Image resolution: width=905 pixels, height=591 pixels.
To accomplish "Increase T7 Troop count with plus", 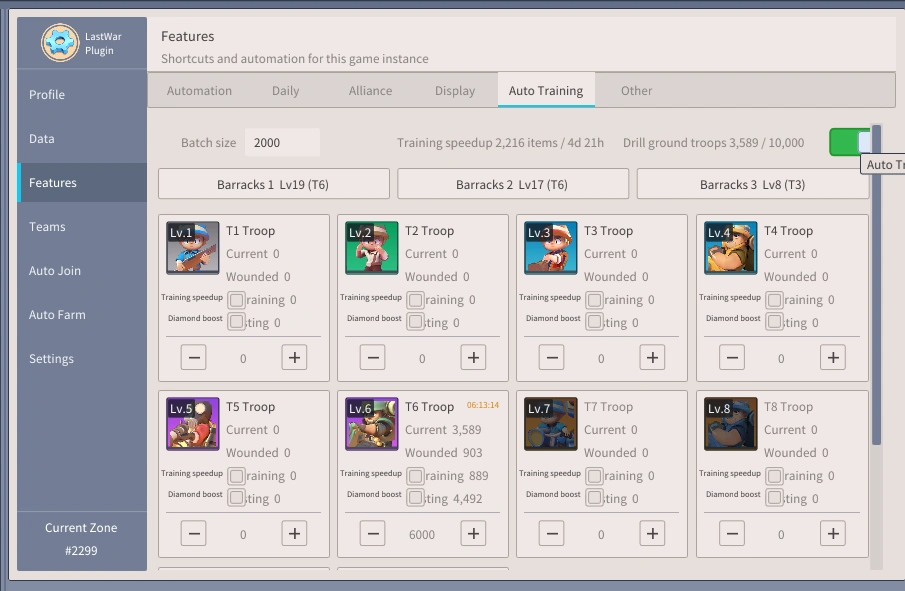I will click(x=652, y=534).
